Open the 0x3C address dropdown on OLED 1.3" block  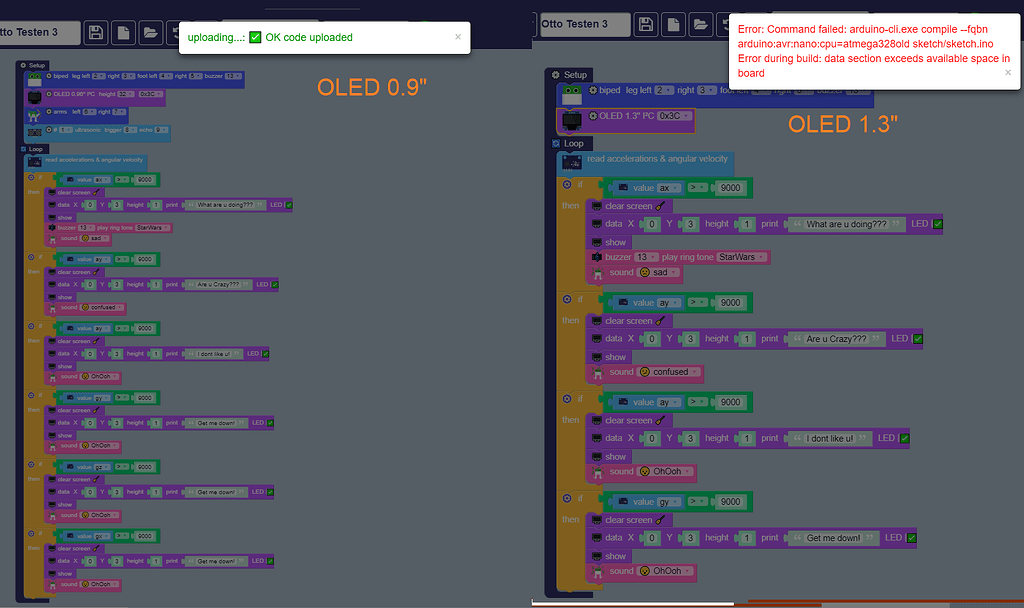click(675, 116)
